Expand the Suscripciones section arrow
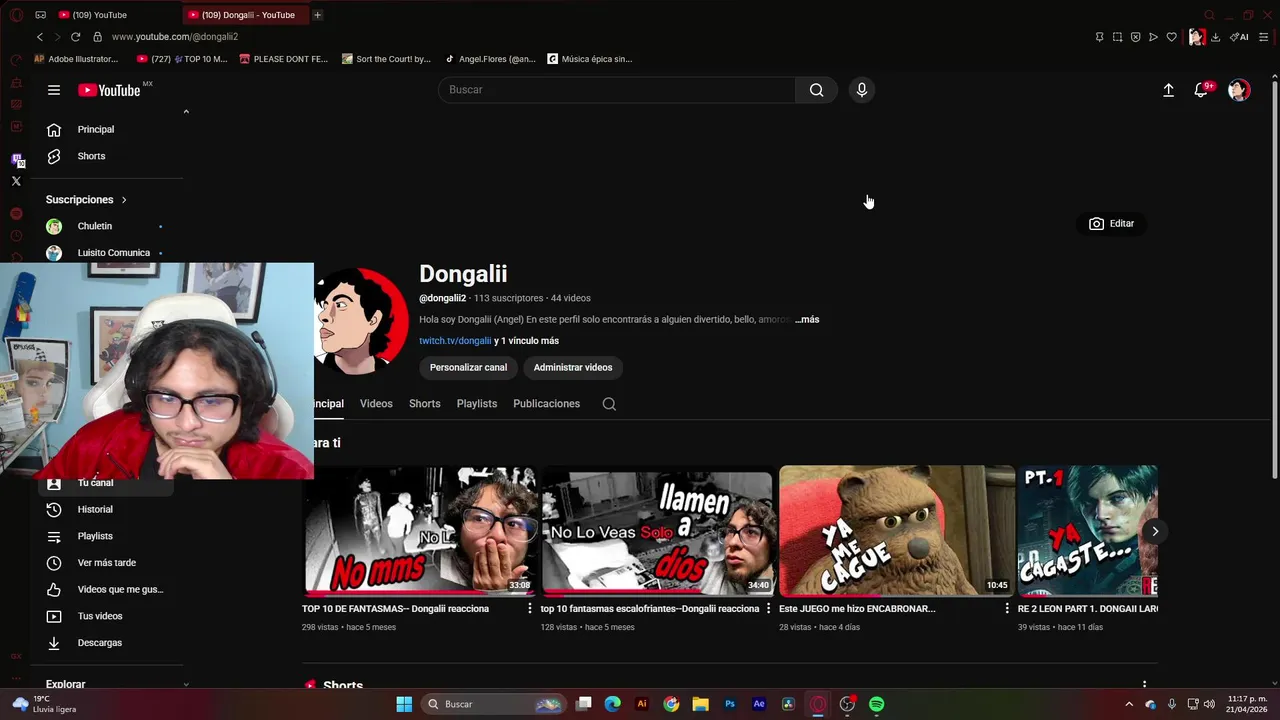The image size is (1280, 720). click(x=124, y=200)
